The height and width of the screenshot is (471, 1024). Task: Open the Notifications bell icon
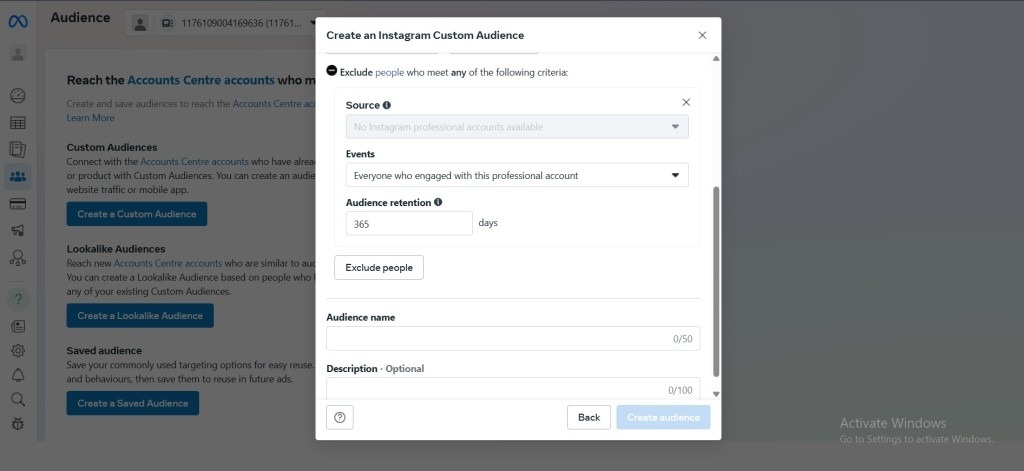click(18, 375)
